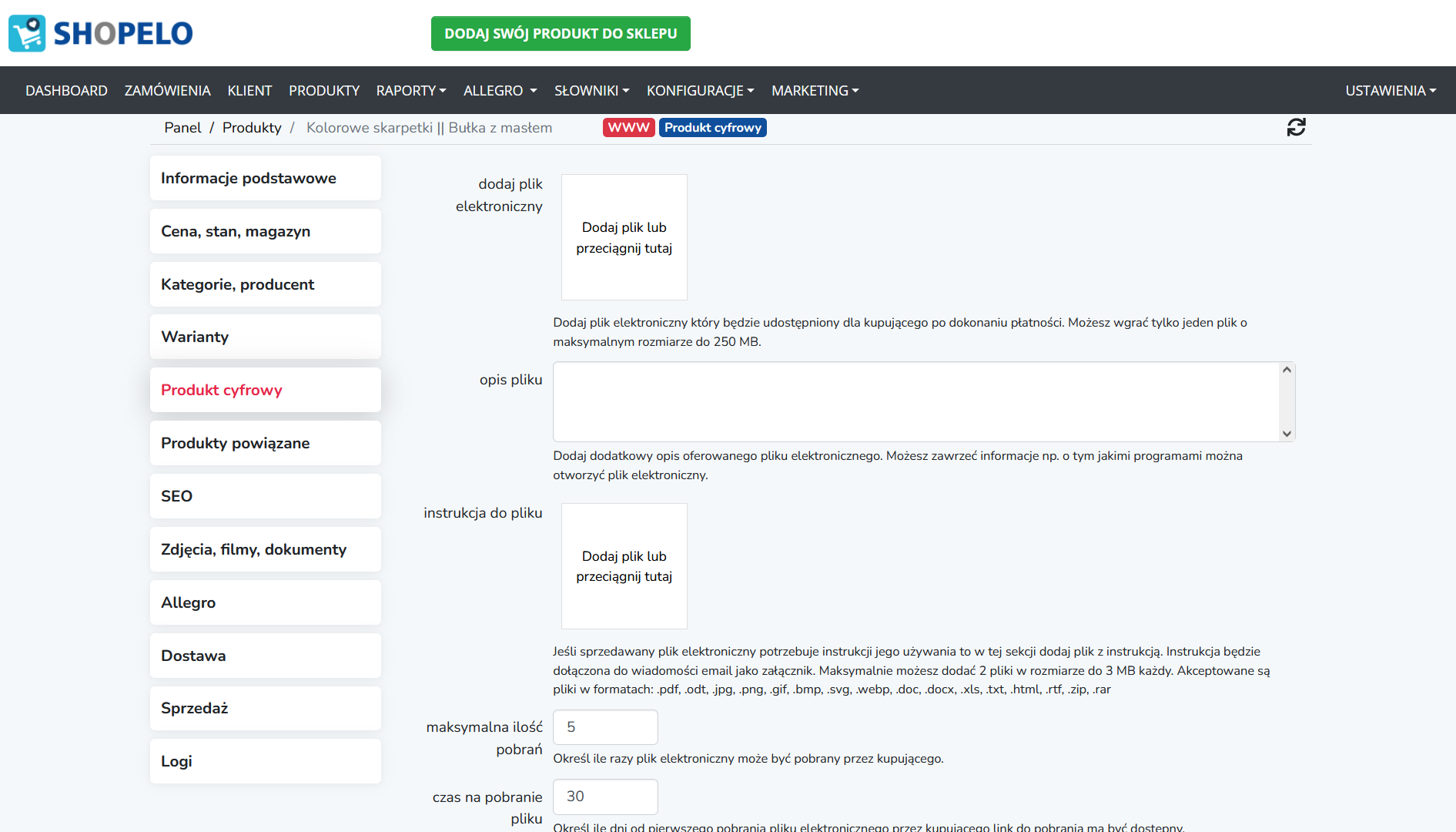Click the Kolorowe skarpetki breadcrumb text
Screen dimensions: 1456x832
429,127
